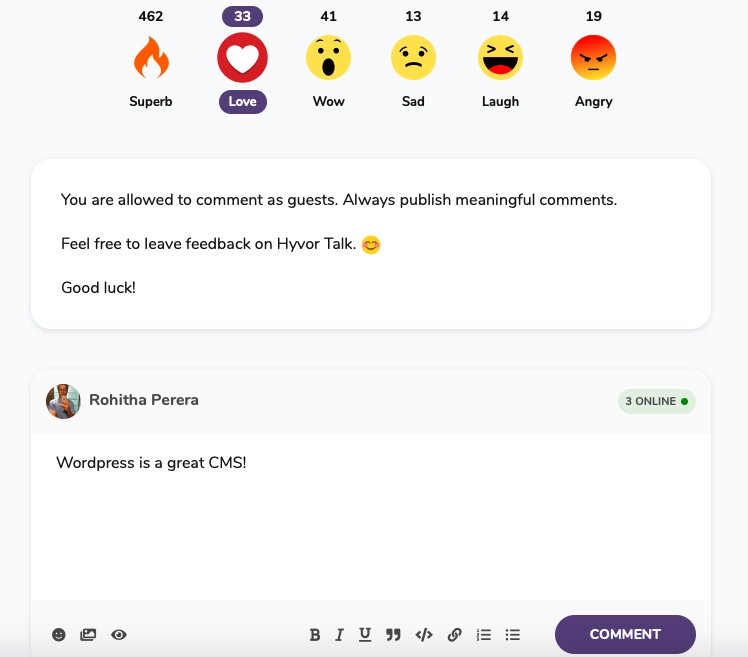Click the Laugh label

[500, 102]
